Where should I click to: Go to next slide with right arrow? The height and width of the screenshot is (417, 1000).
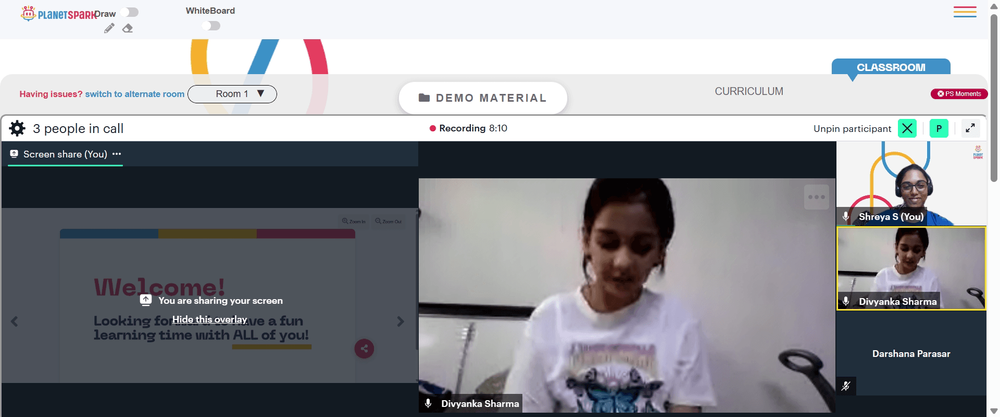(401, 321)
